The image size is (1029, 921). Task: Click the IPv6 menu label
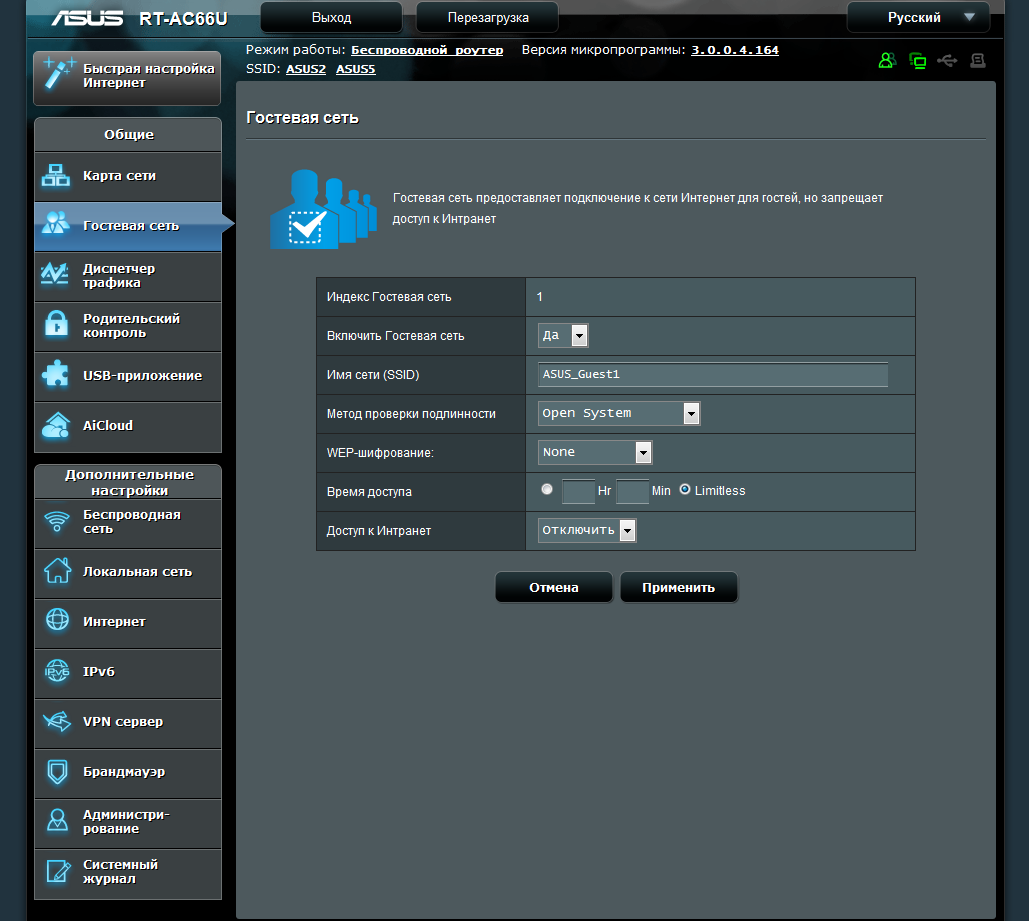(98, 672)
